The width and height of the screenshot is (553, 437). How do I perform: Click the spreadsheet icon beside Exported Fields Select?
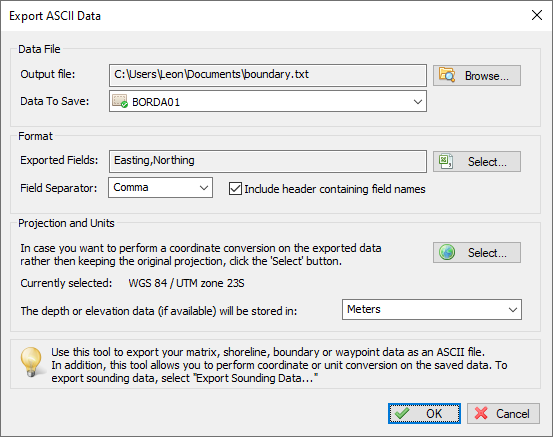tap(446, 162)
